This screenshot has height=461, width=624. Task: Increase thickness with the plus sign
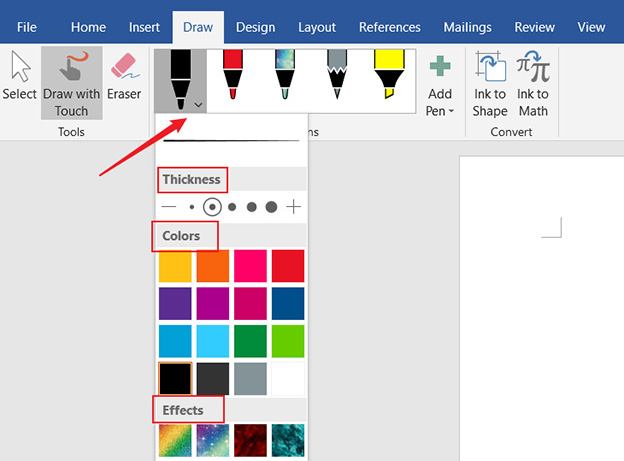coord(293,207)
